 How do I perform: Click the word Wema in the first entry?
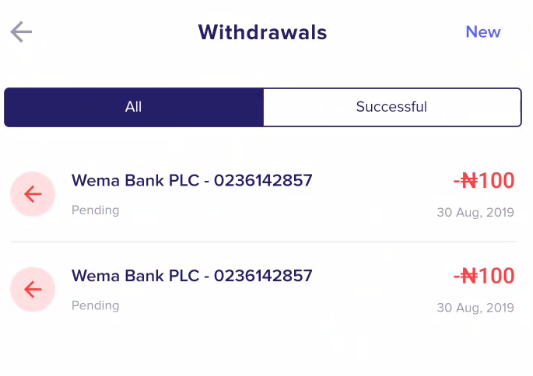[96, 180]
